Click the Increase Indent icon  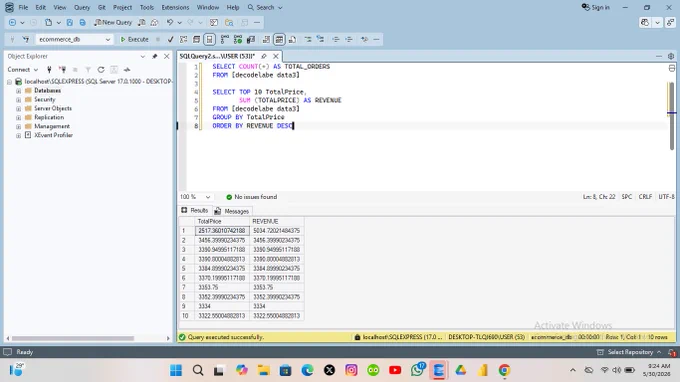pyautogui.click(x=349, y=39)
